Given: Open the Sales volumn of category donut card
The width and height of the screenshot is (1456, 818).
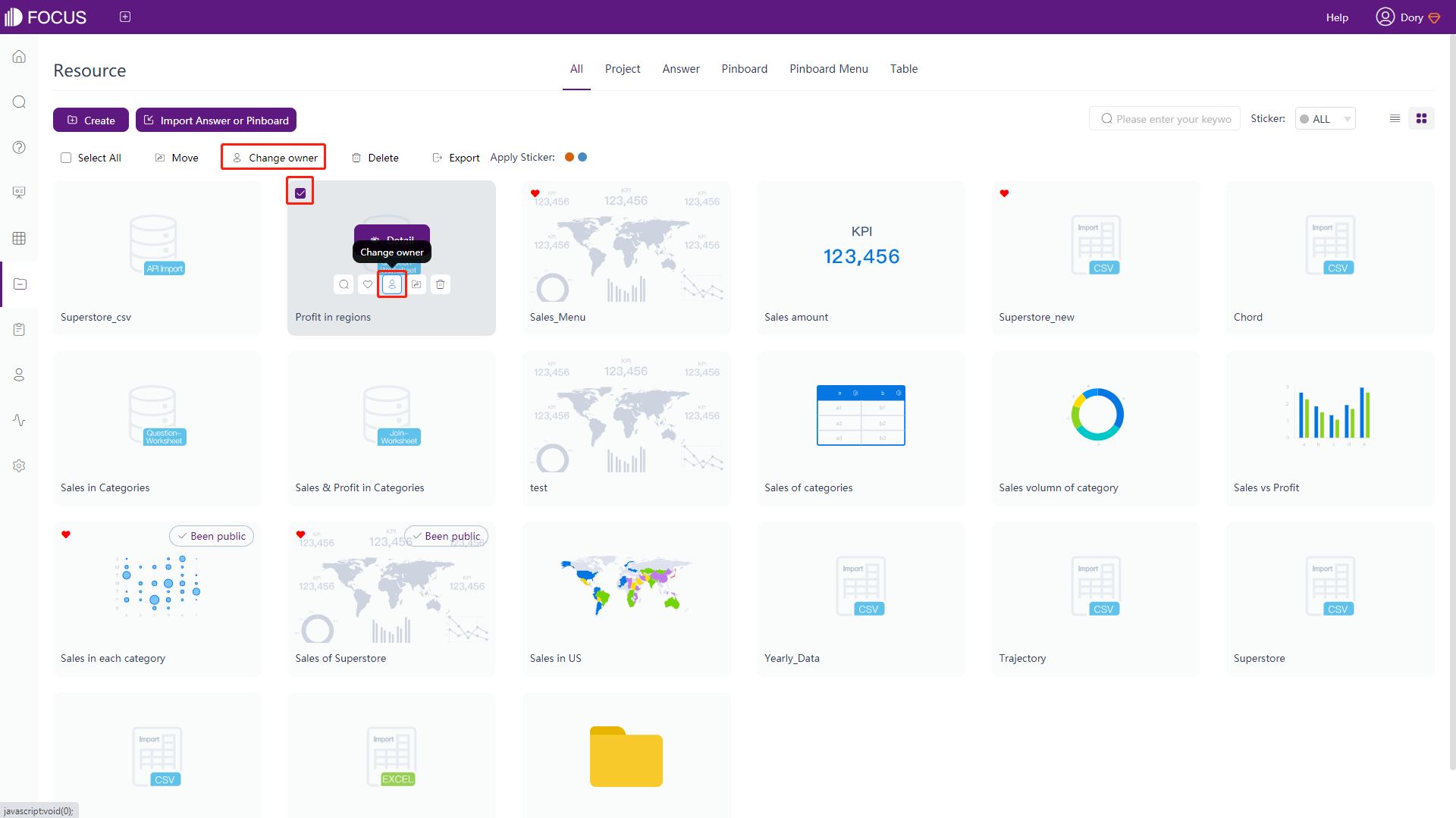Looking at the screenshot, I should coord(1096,428).
